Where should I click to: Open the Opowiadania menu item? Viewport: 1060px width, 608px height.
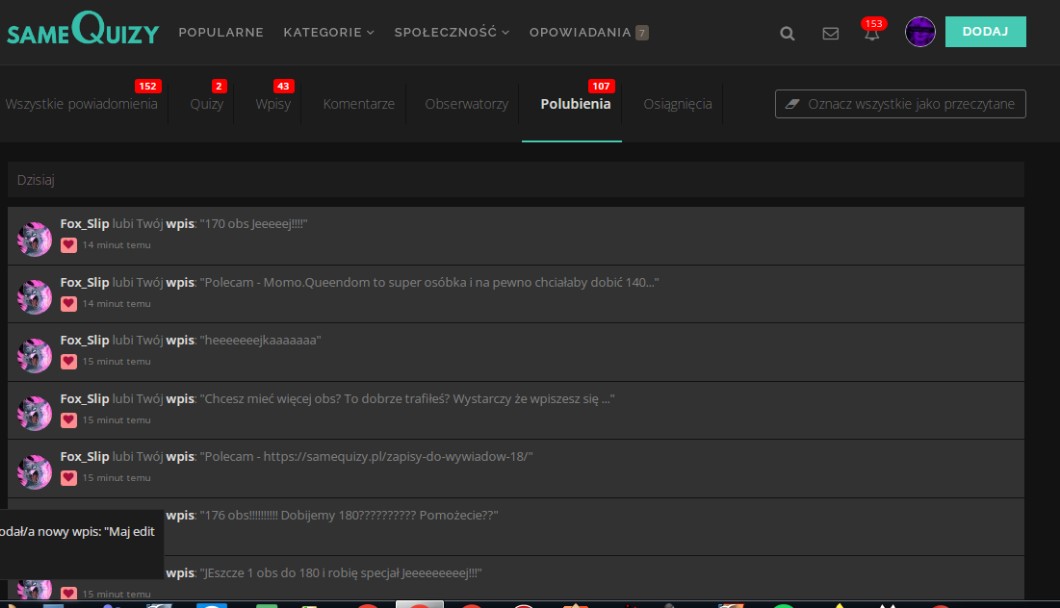[x=580, y=32]
